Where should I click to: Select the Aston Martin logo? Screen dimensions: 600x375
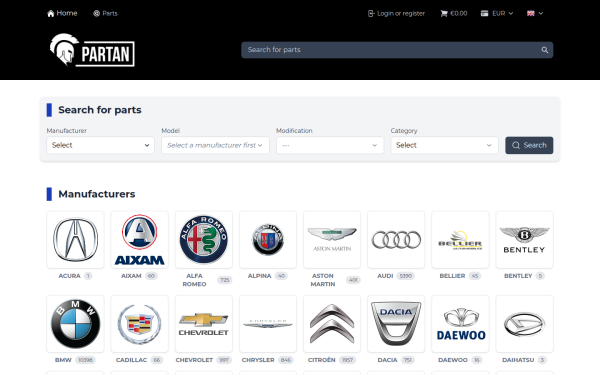(332, 240)
